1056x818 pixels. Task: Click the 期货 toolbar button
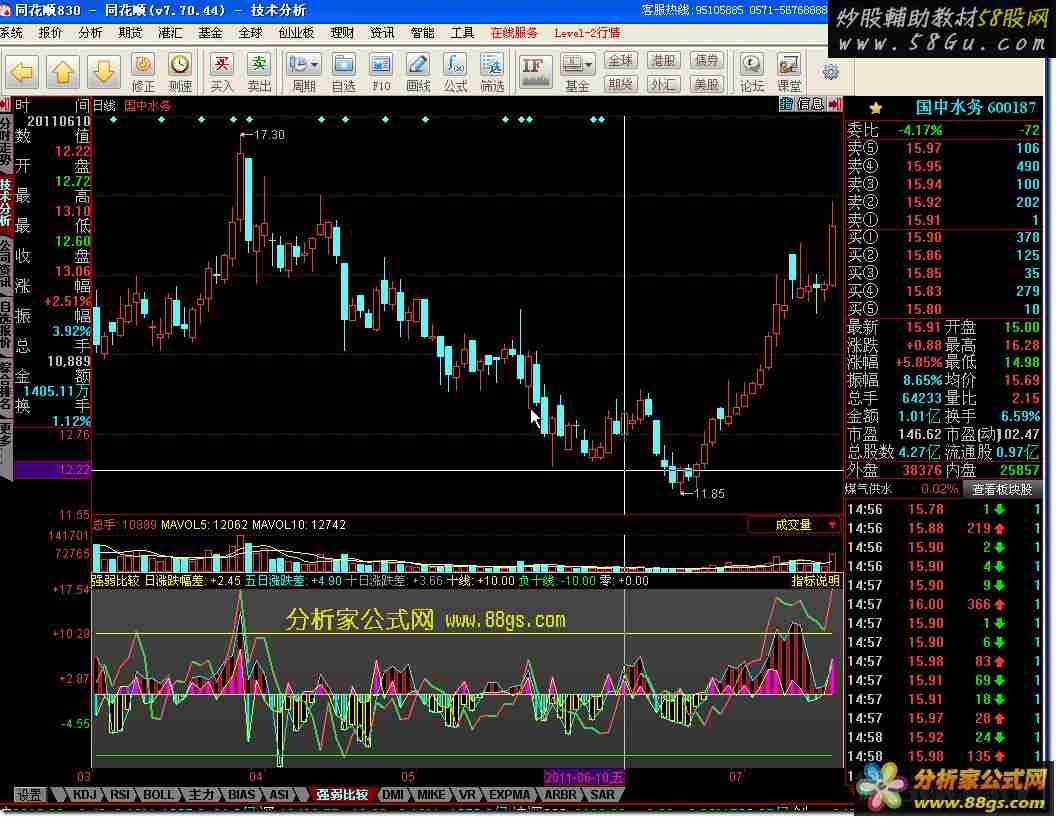[x=620, y=84]
